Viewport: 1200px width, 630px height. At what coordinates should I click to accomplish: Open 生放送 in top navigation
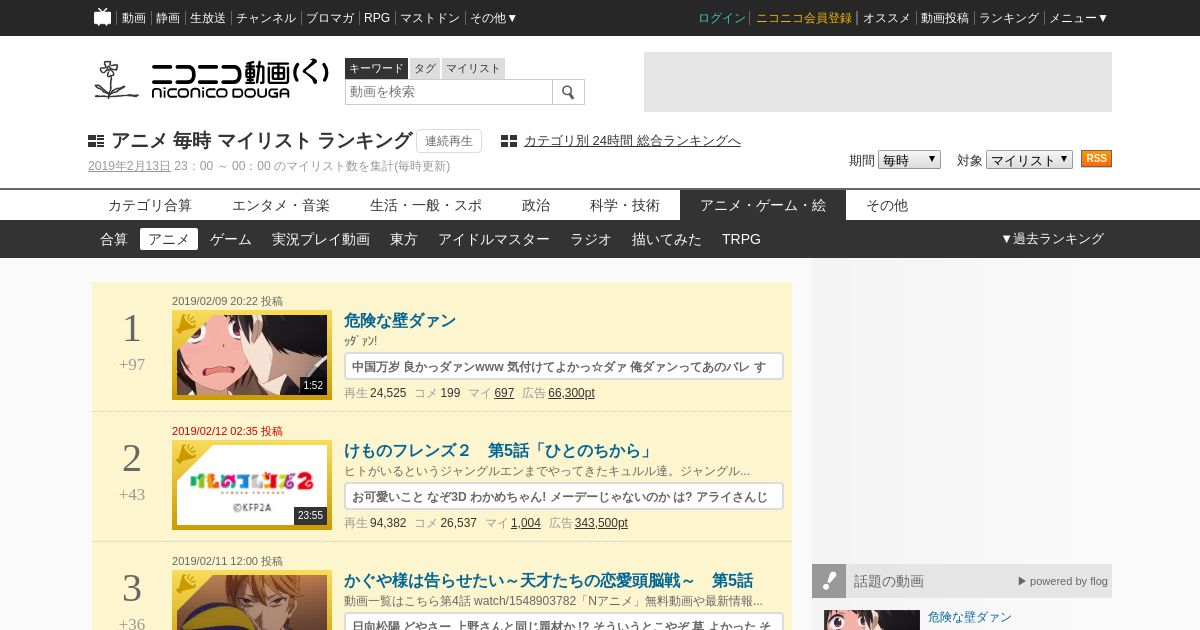208,18
